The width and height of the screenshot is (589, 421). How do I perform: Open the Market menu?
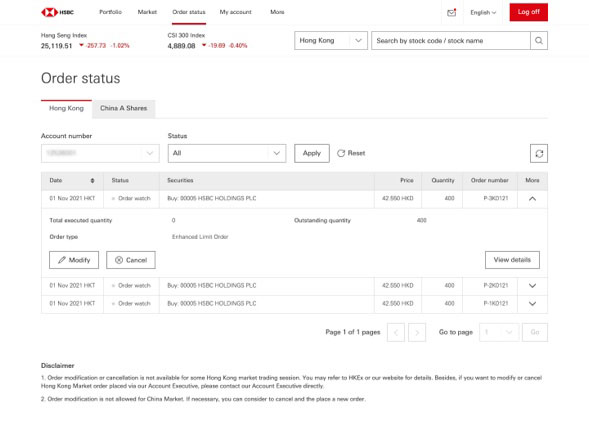(147, 12)
